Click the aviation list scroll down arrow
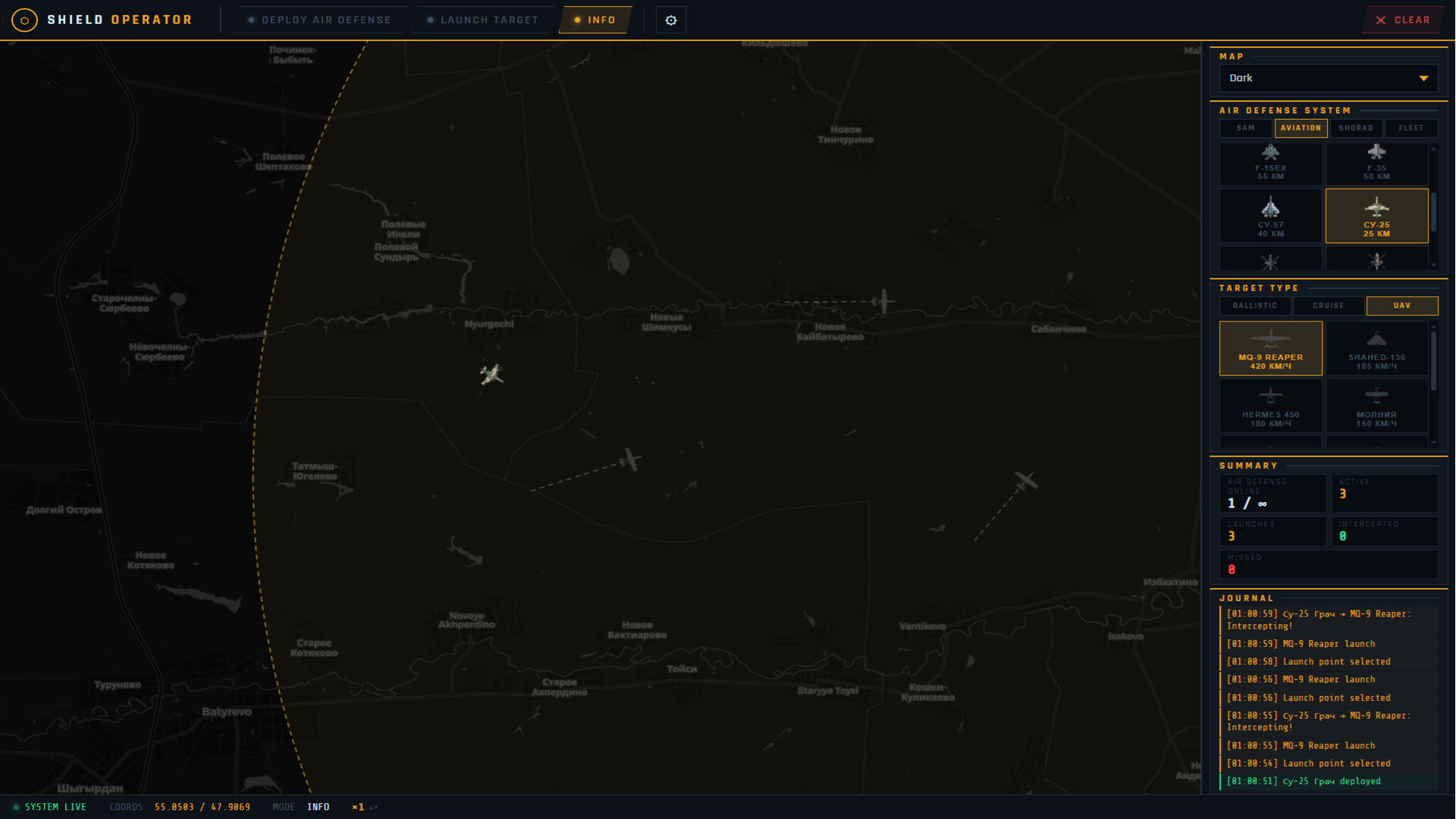 [x=1433, y=265]
